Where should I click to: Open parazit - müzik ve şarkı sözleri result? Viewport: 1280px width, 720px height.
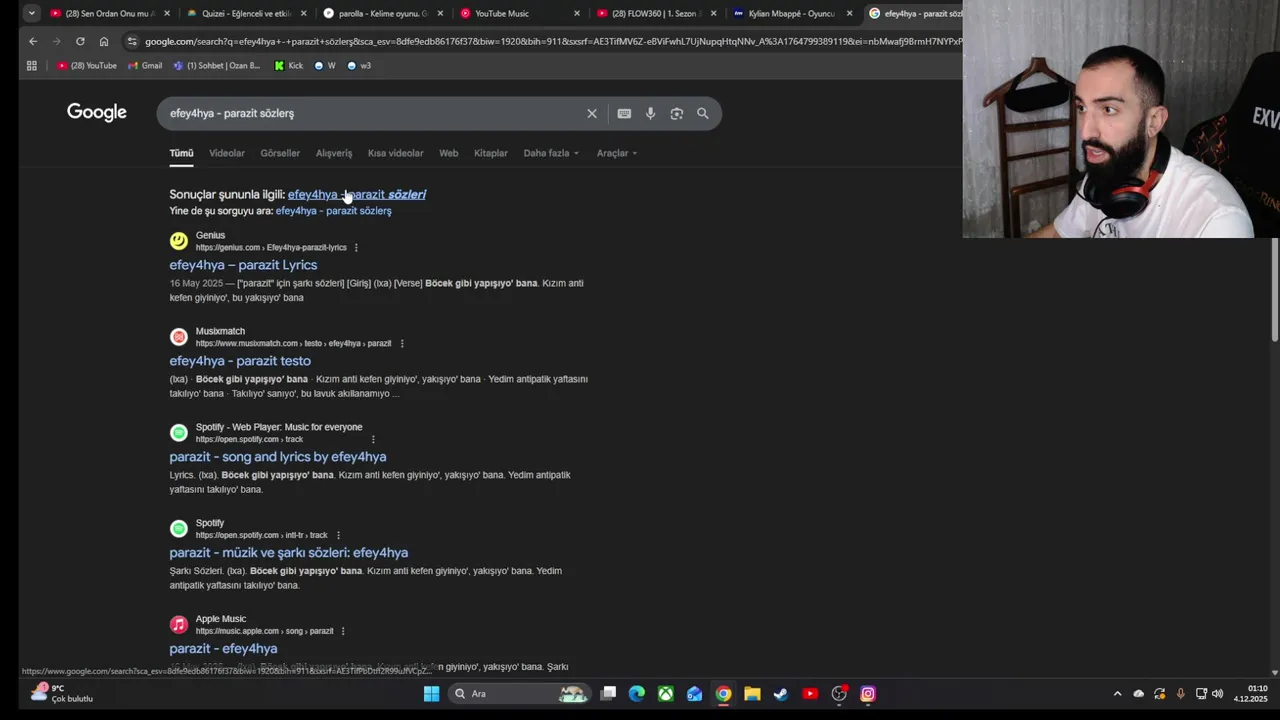[289, 553]
